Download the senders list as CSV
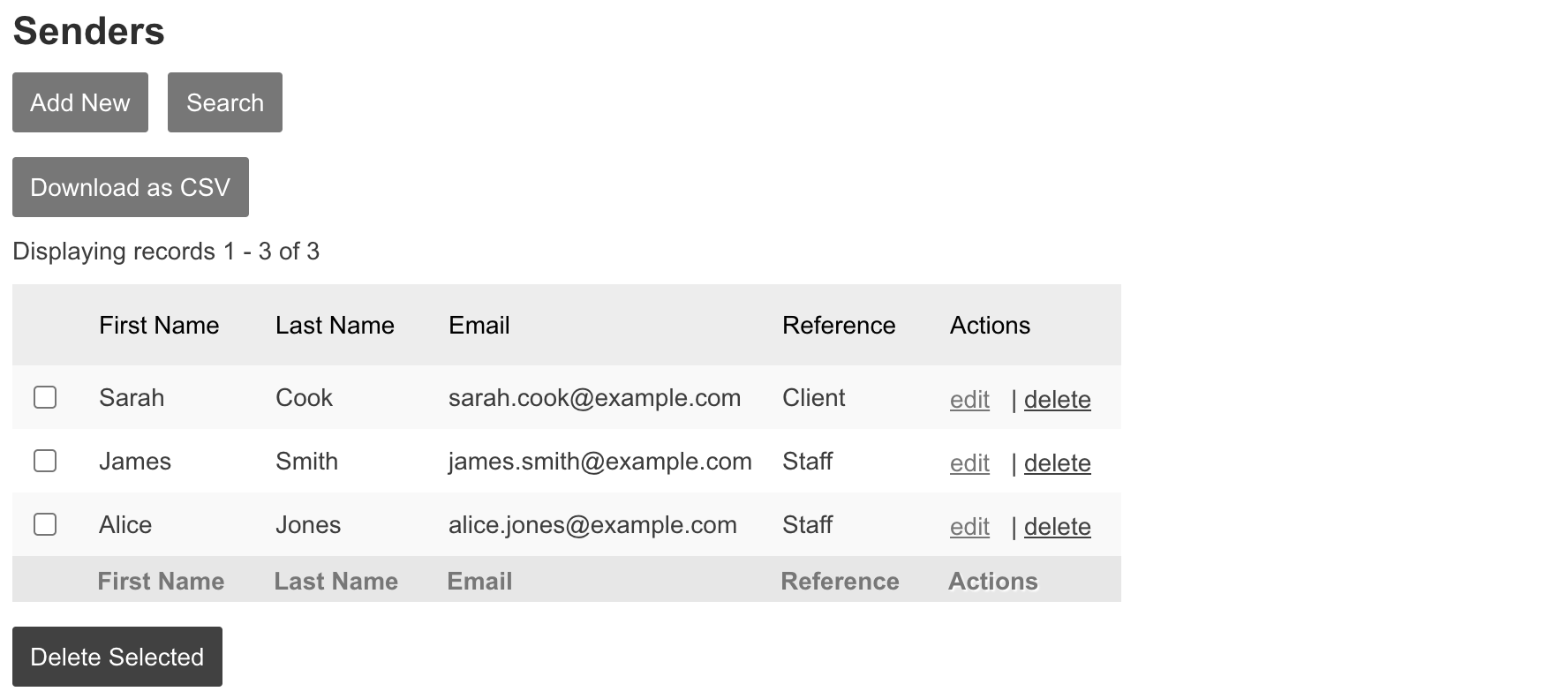Screen dimensions: 1568x699 click(x=131, y=187)
